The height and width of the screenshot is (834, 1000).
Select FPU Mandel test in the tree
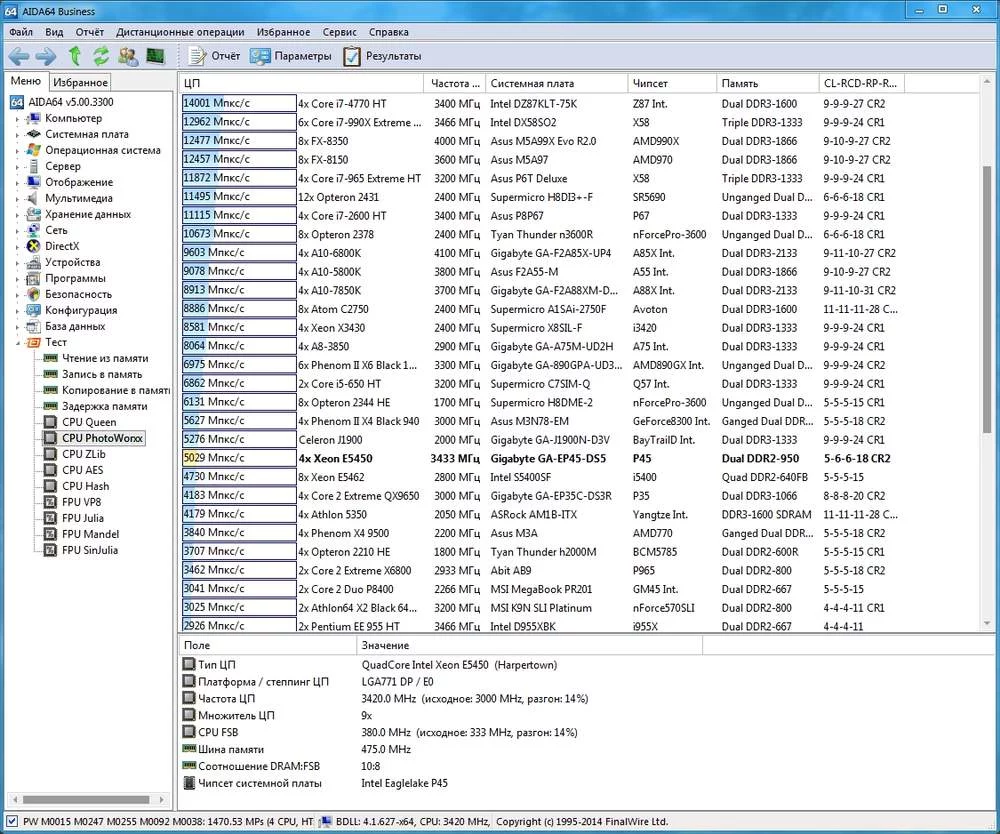[90, 534]
